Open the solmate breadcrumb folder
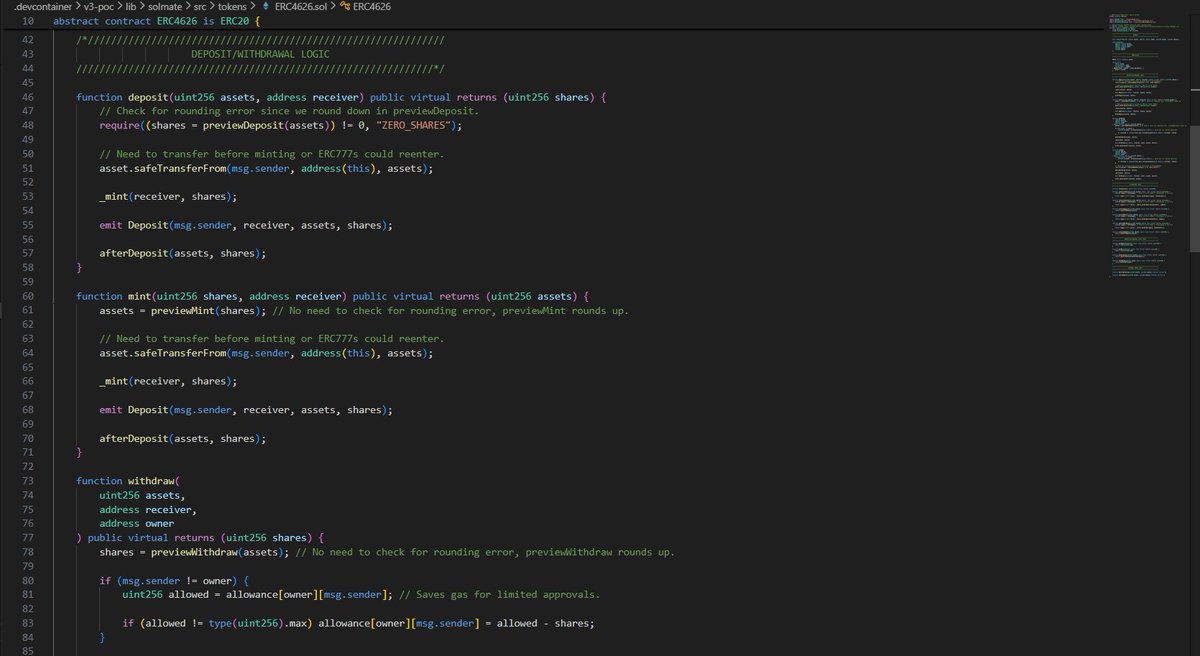The image size is (1200, 656). [167, 6]
